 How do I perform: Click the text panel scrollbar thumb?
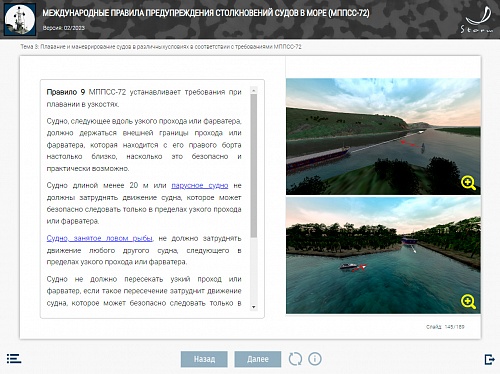point(254,166)
